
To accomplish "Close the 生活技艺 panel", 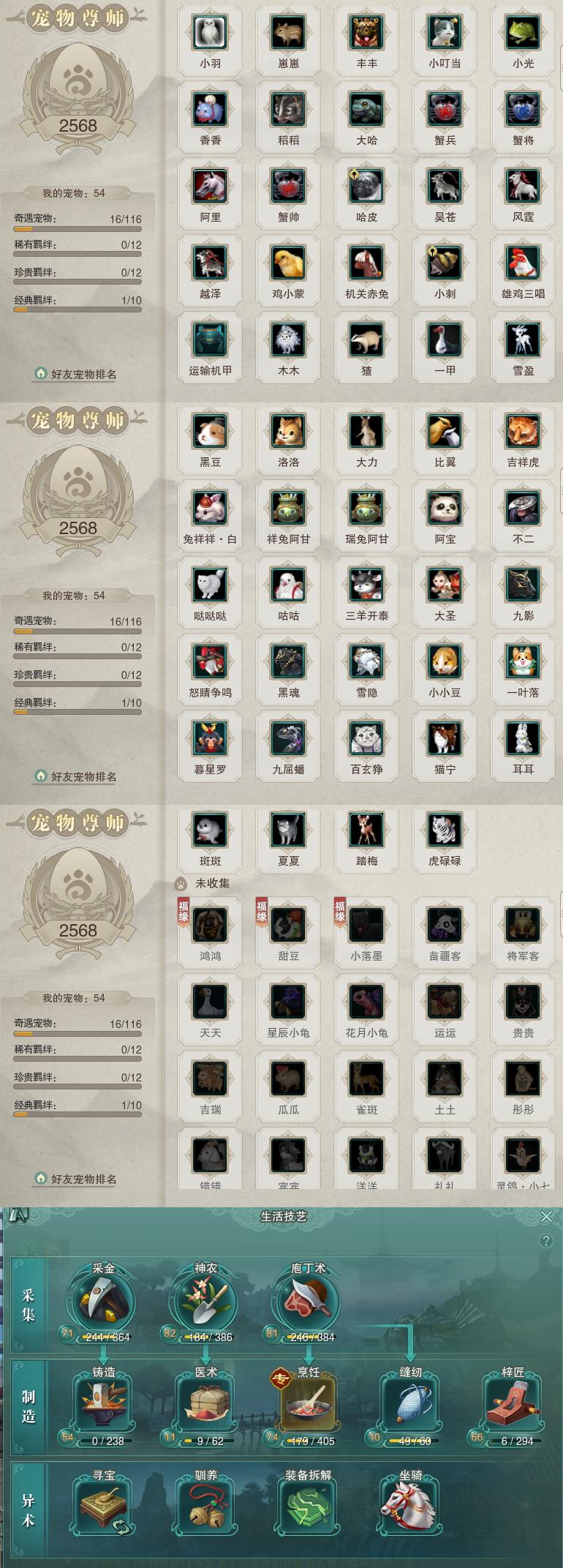I will click(546, 1216).
